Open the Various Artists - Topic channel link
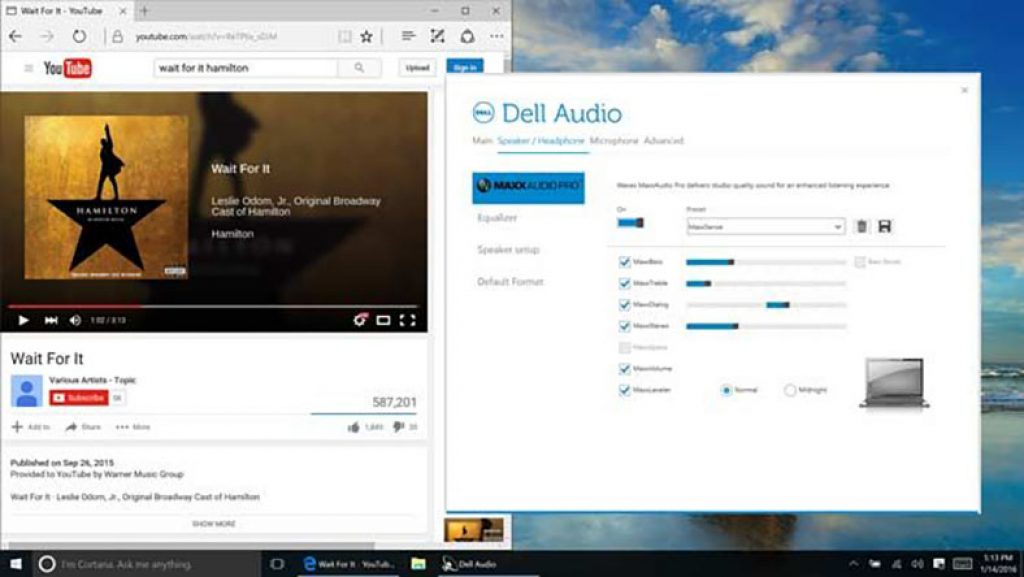The image size is (1024, 577). [x=93, y=380]
